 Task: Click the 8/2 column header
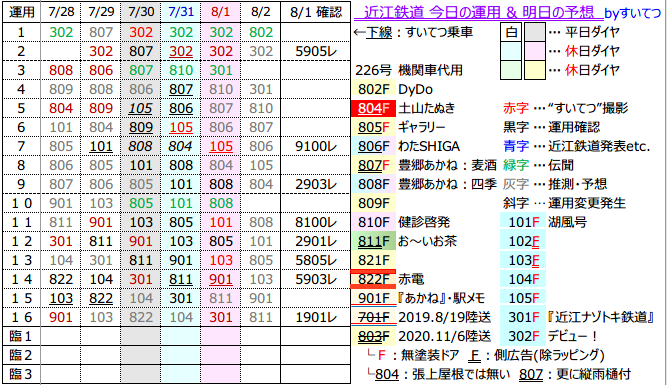(x=260, y=12)
